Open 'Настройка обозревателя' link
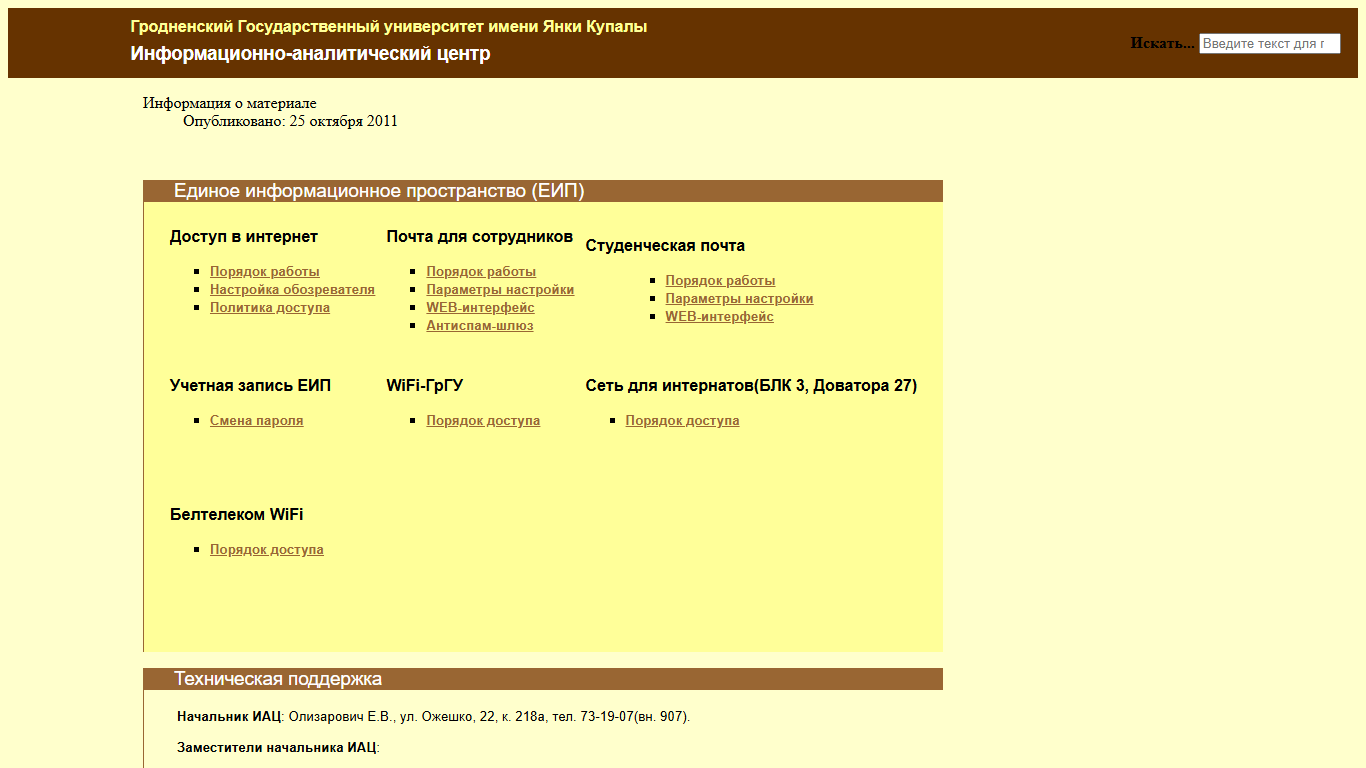The image size is (1366, 768). pyautogui.click(x=292, y=290)
